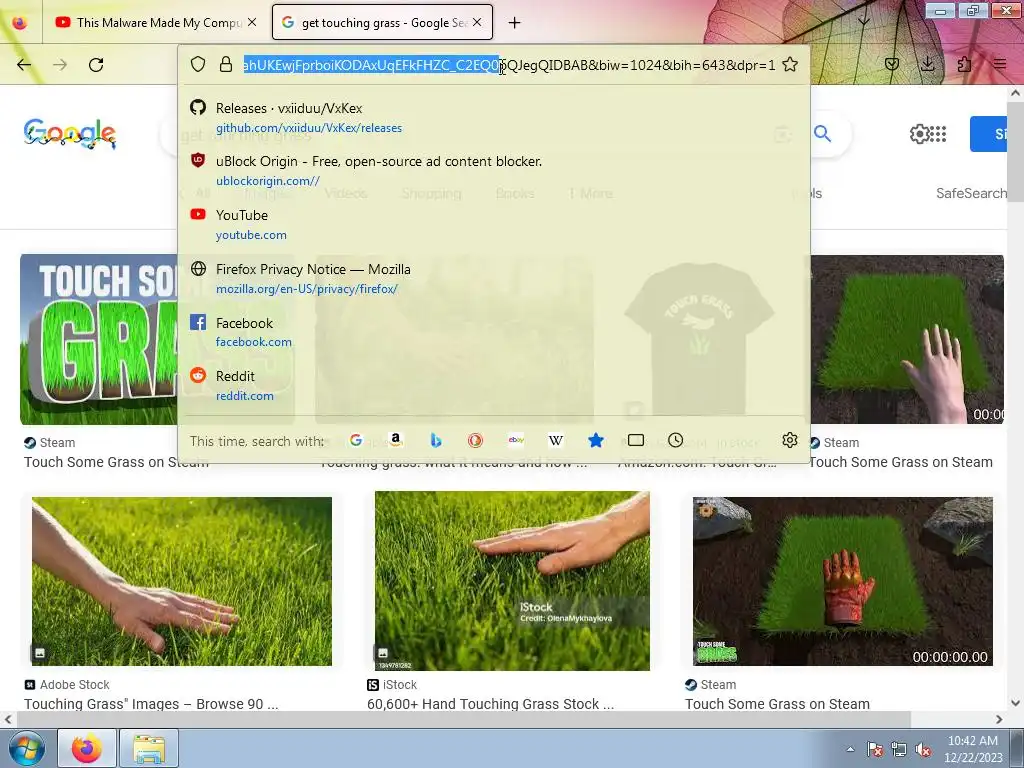Viewport: 1024px width, 768px height.
Task: Choose the uBlock Origin suggestion
Action: (x=494, y=170)
